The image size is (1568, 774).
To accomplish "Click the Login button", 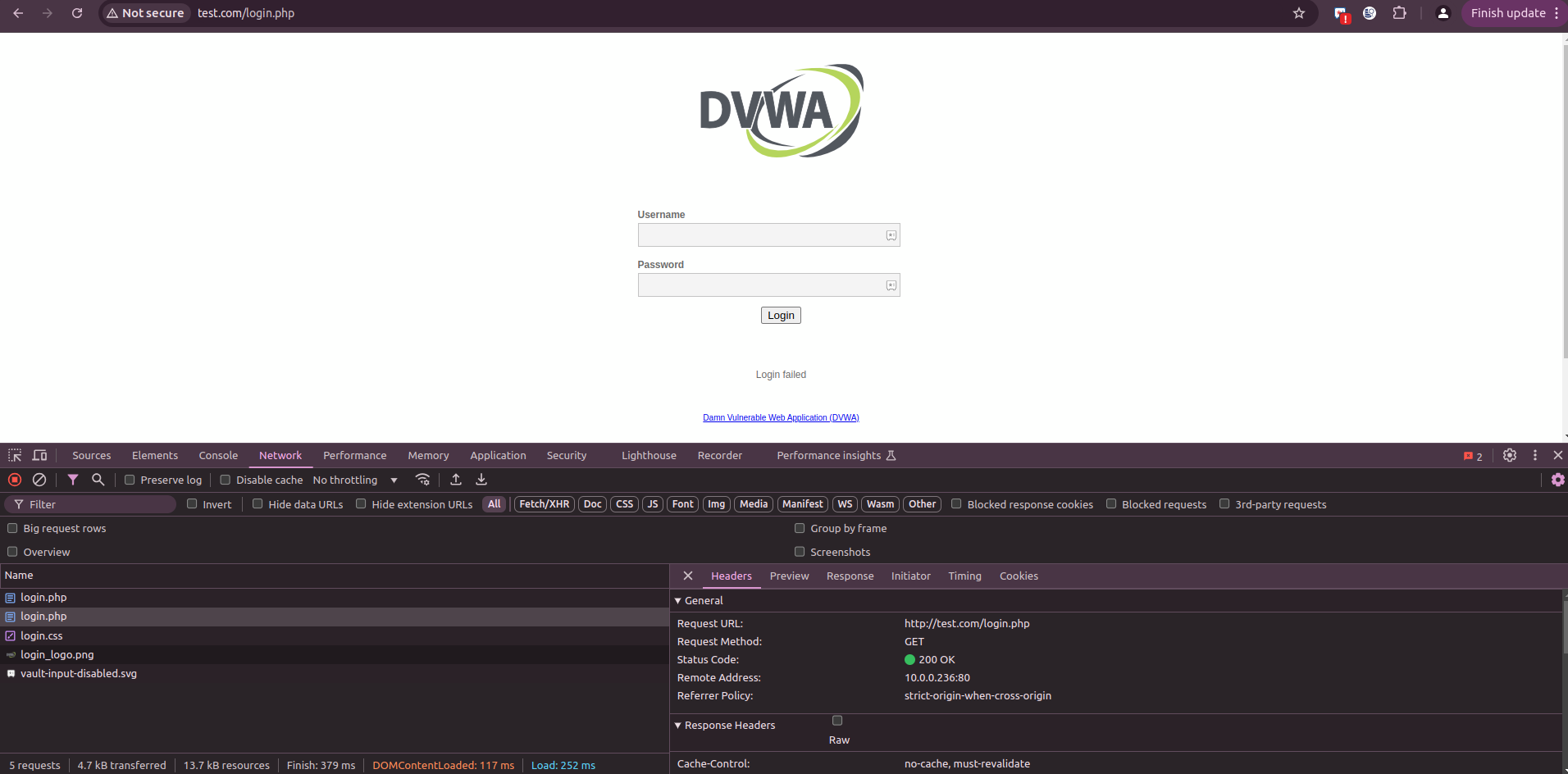I will [781, 316].
